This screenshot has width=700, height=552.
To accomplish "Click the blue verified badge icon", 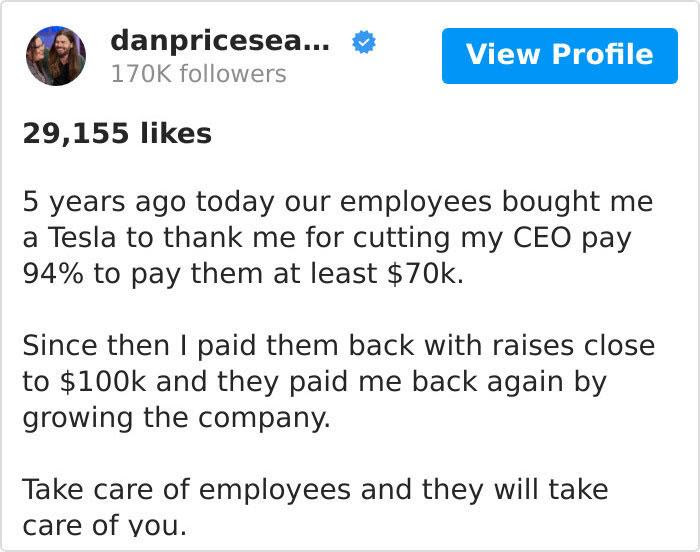I will [x=364, y=42].
